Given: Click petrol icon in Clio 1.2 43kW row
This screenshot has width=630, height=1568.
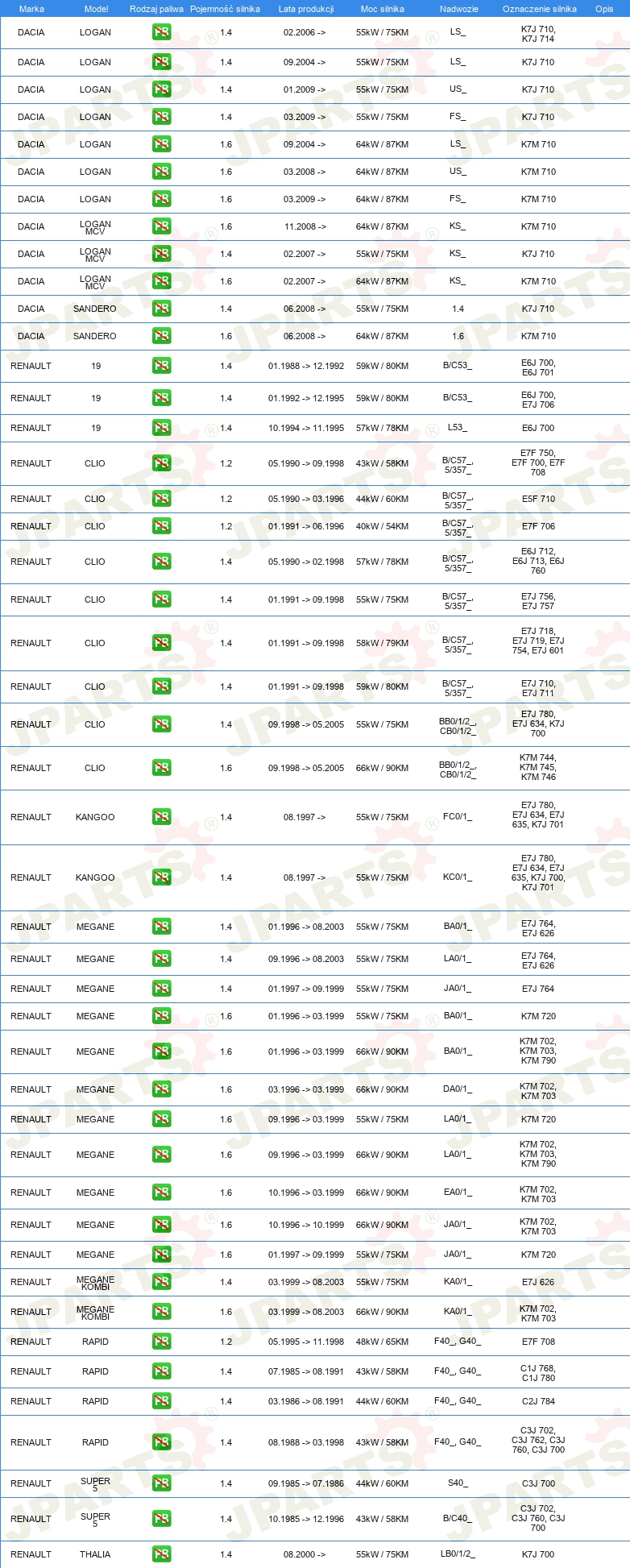Looking at the screenshot, I should click(162, 463).
